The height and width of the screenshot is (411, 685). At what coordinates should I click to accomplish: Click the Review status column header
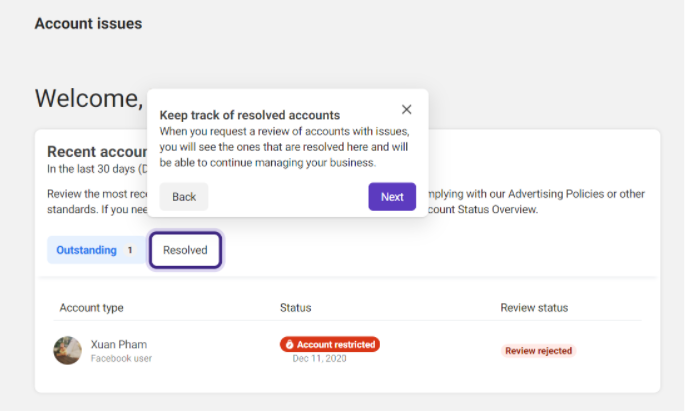tap(534, 307)
